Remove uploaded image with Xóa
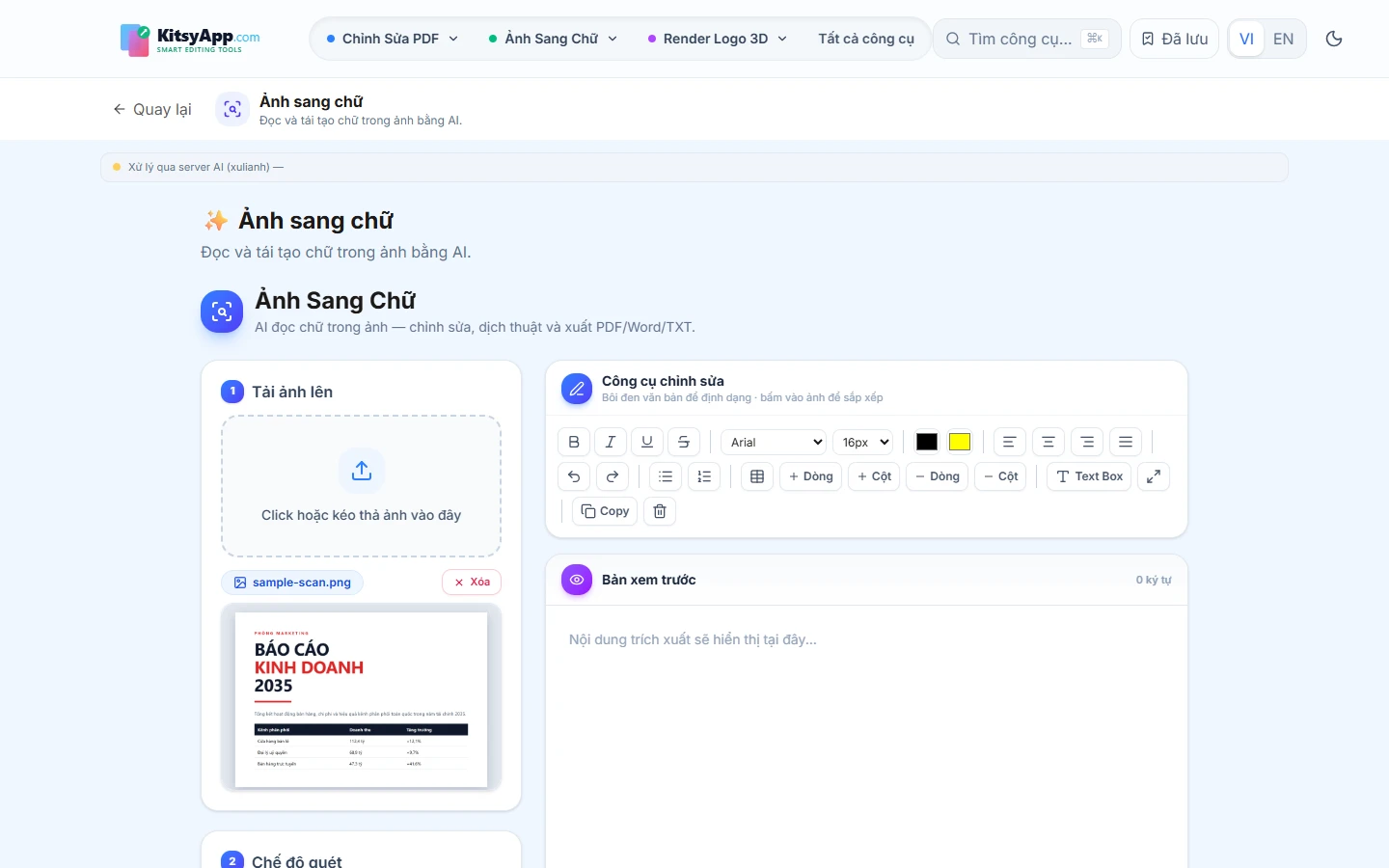Image resolution: width=1389 pixels, height=868 pixels. tap(472, 582)
